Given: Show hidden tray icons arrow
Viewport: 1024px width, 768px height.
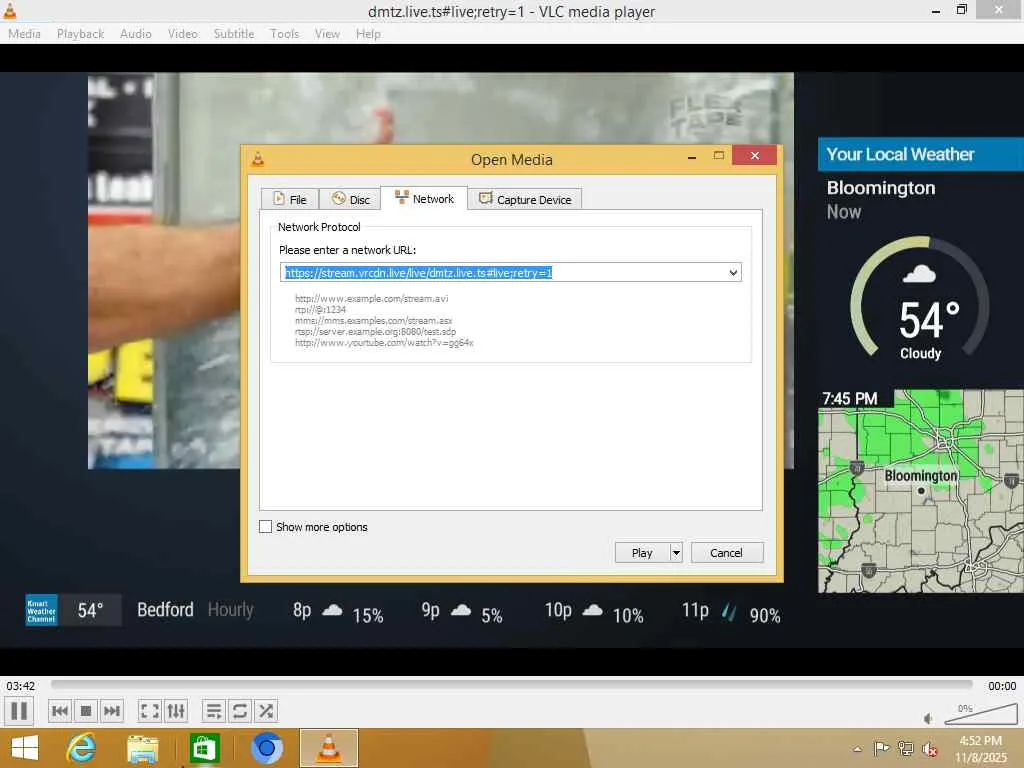Looking at the screenshot, I should pyautogui.click(x=857, y=748).
